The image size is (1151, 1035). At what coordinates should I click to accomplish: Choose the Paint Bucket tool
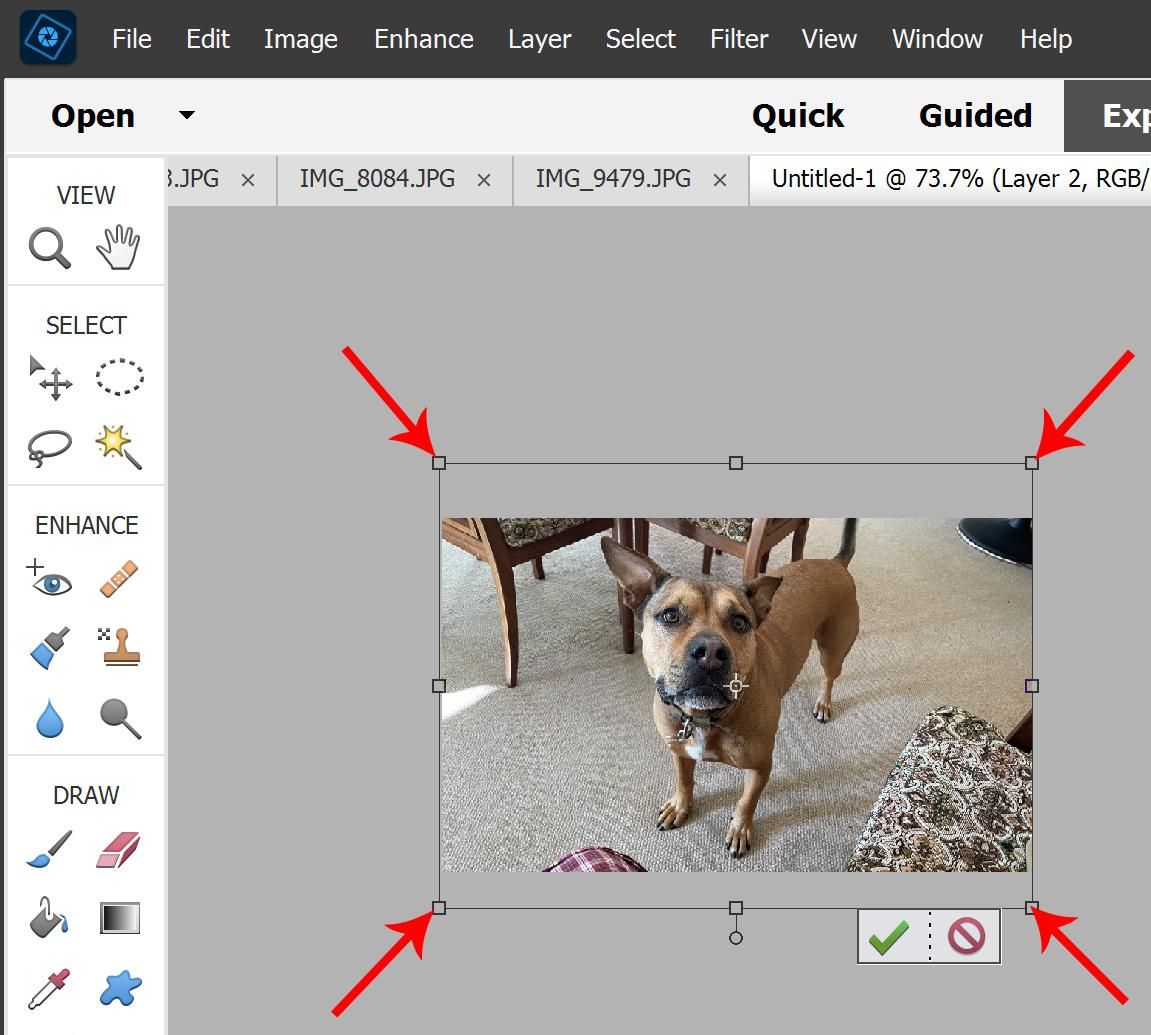click(x=48, y=917)
